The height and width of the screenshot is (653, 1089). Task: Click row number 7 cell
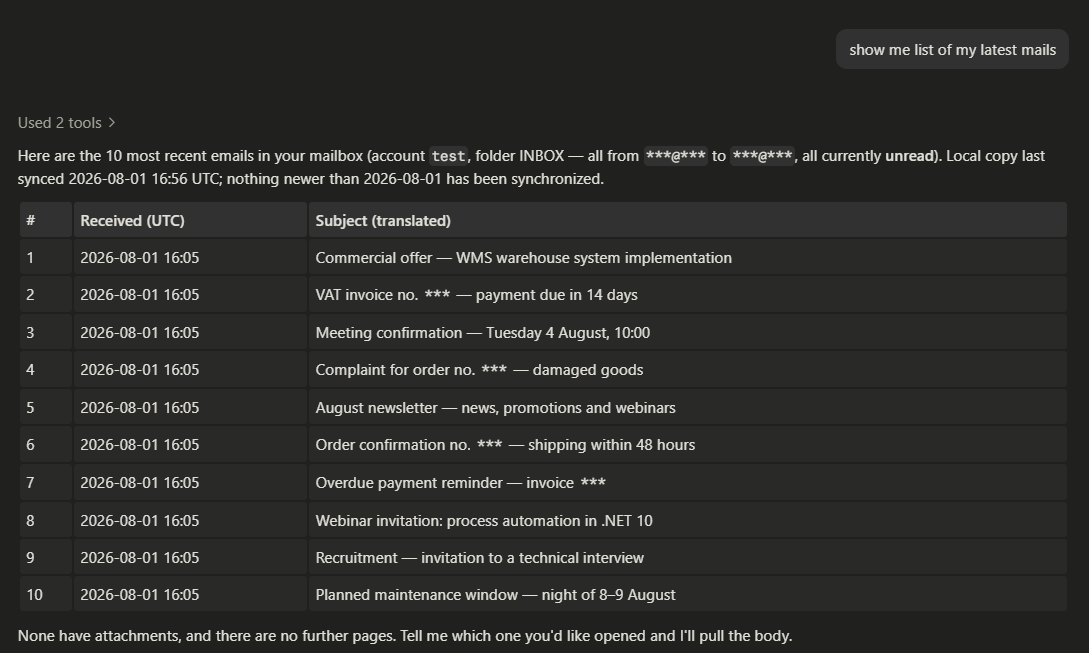pyautogui.click(x=46, y=483)
